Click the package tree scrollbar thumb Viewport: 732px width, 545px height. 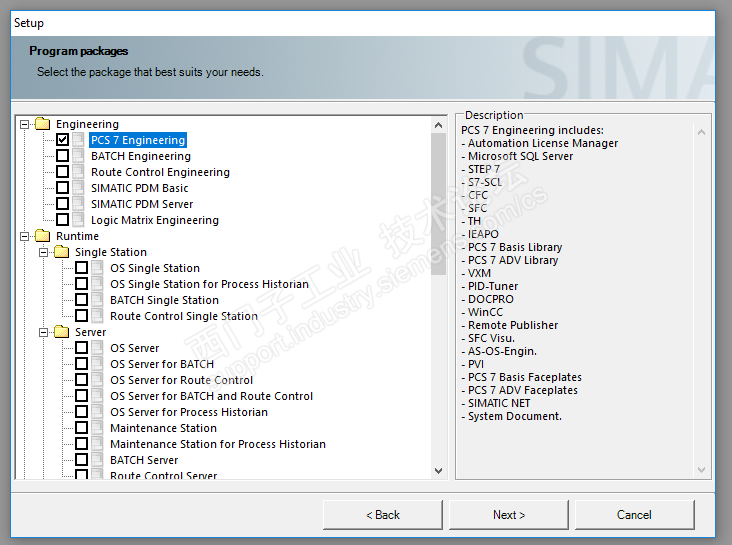438,204
